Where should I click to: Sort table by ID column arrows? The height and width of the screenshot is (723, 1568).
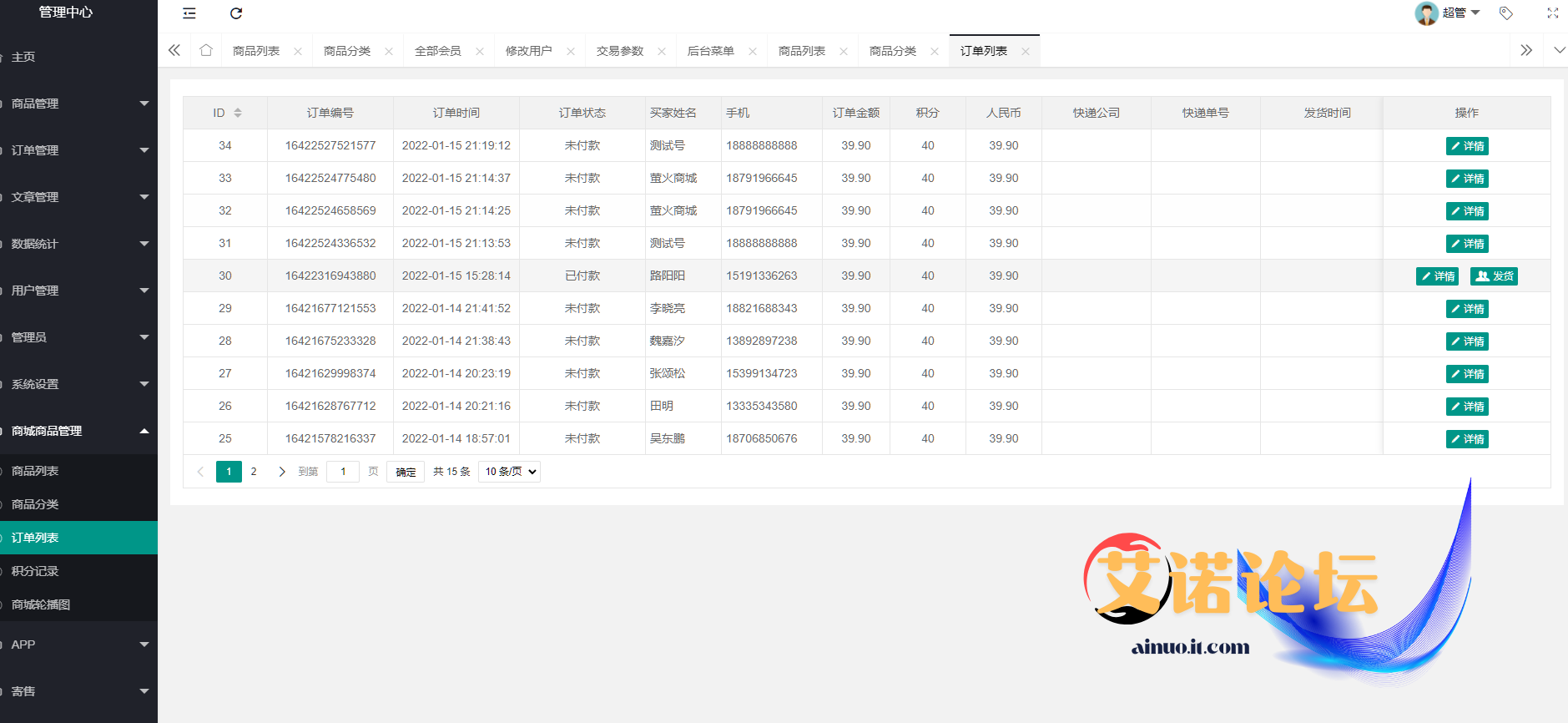(x=238, y=113)
